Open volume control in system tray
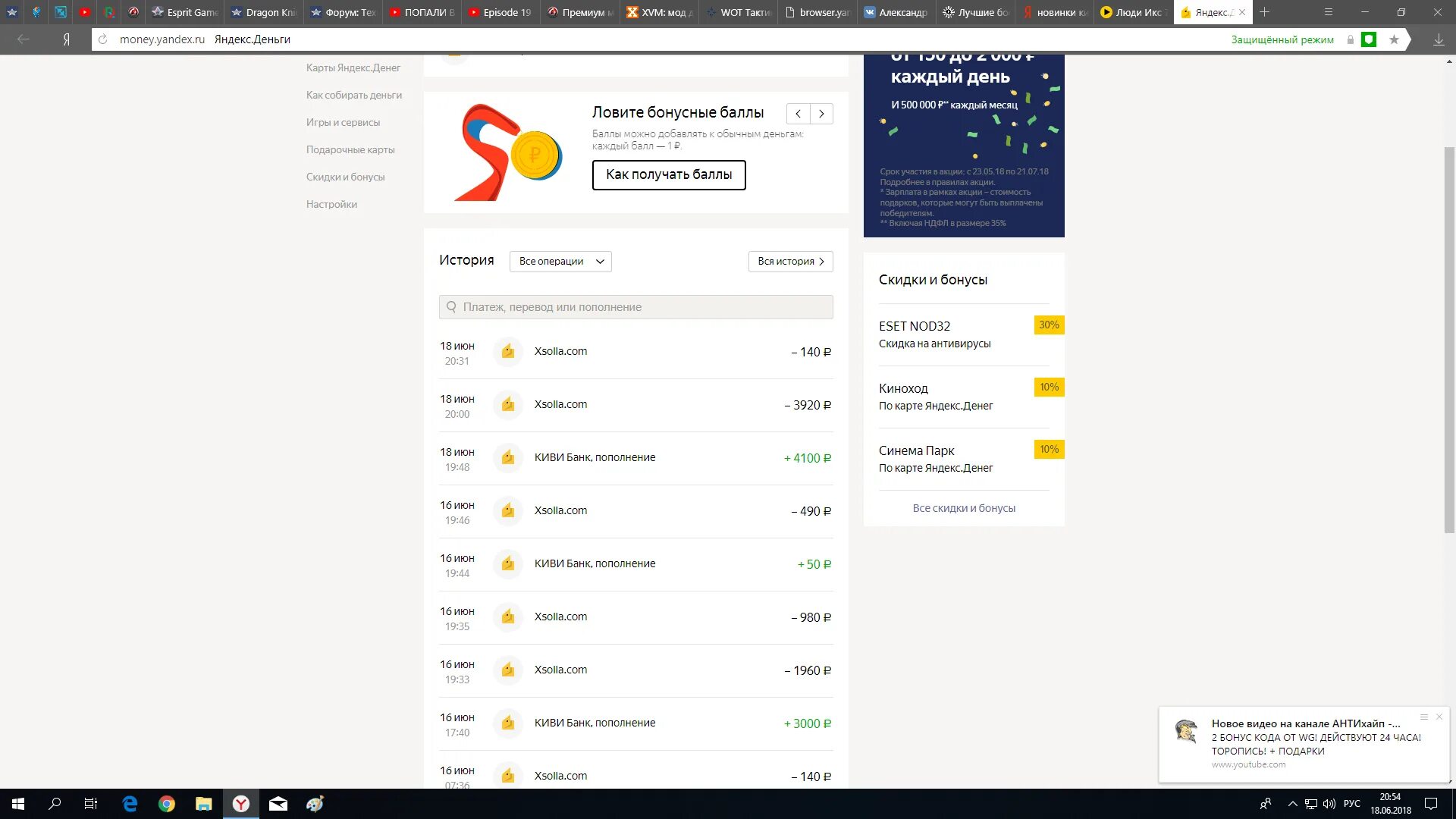Screen dimensions: 1456x819 point(1329,804)
